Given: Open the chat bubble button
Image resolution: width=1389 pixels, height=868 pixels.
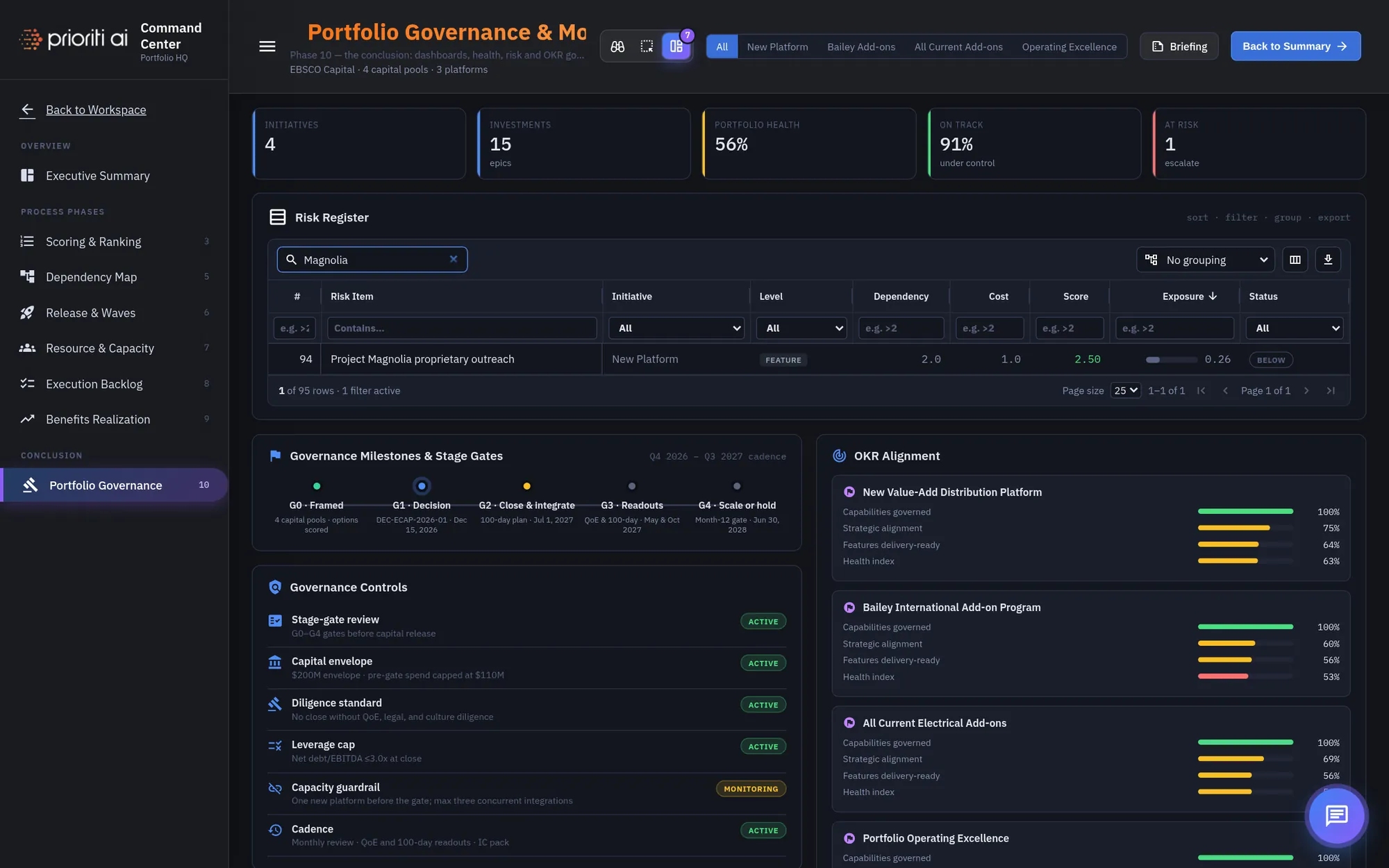Looking at the screenshot, I should (1336, 815).
